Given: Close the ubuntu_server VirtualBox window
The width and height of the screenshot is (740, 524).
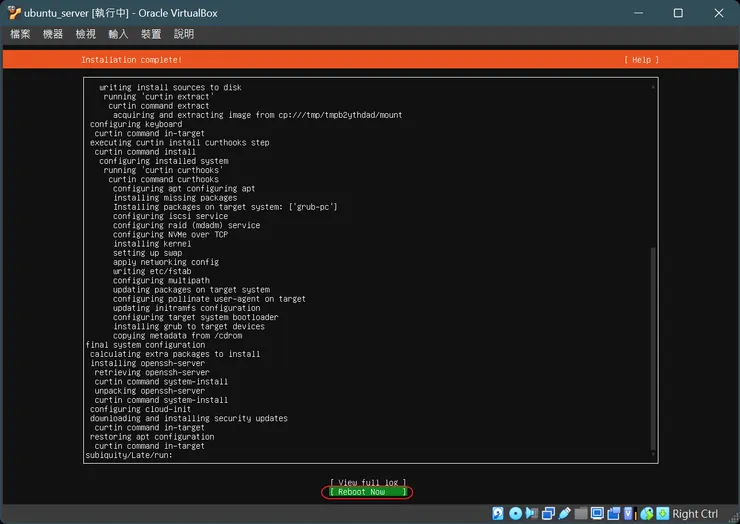Looking at the screenshot, I should tap(719, 13).
